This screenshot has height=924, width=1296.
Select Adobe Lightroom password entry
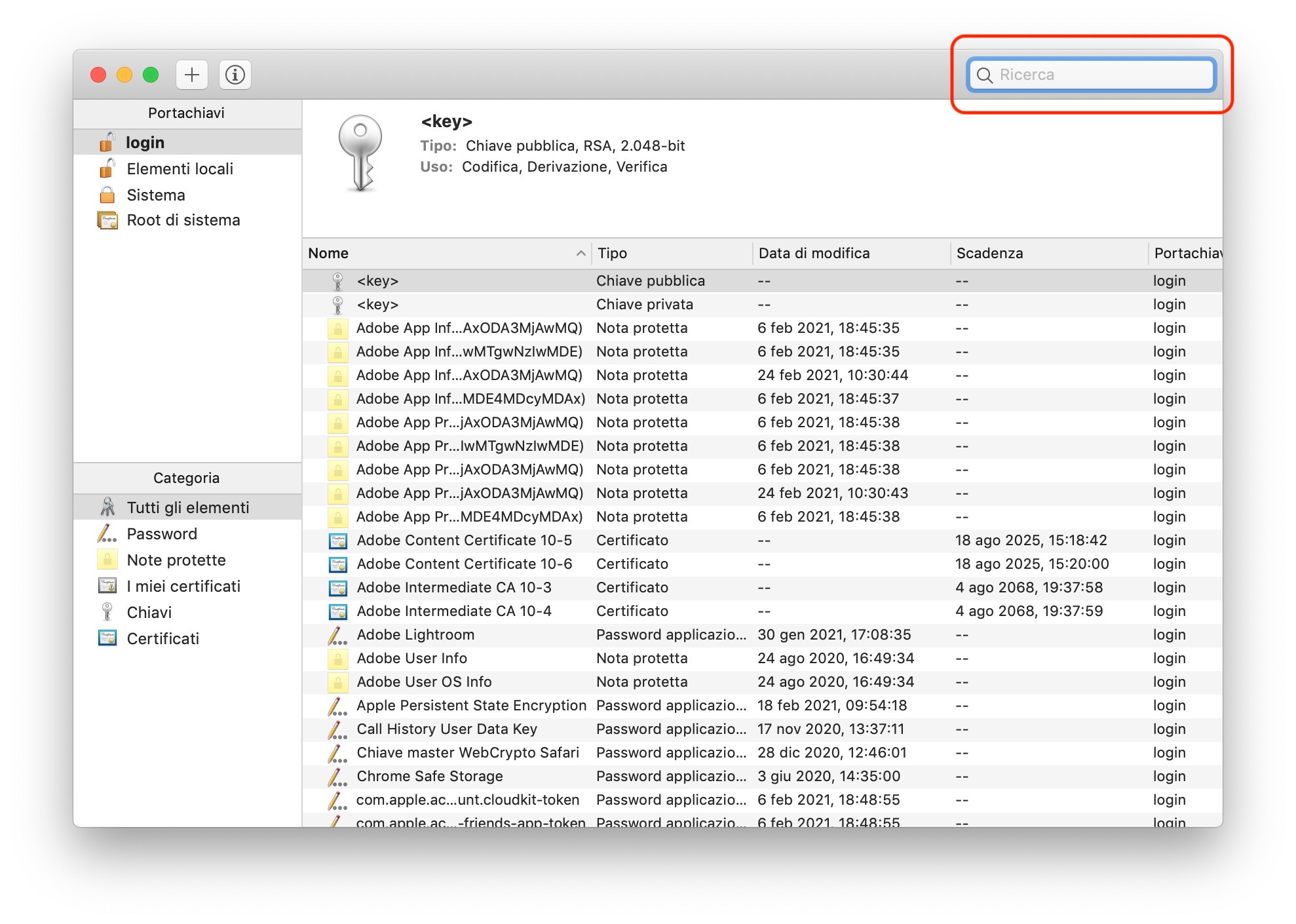415,634
